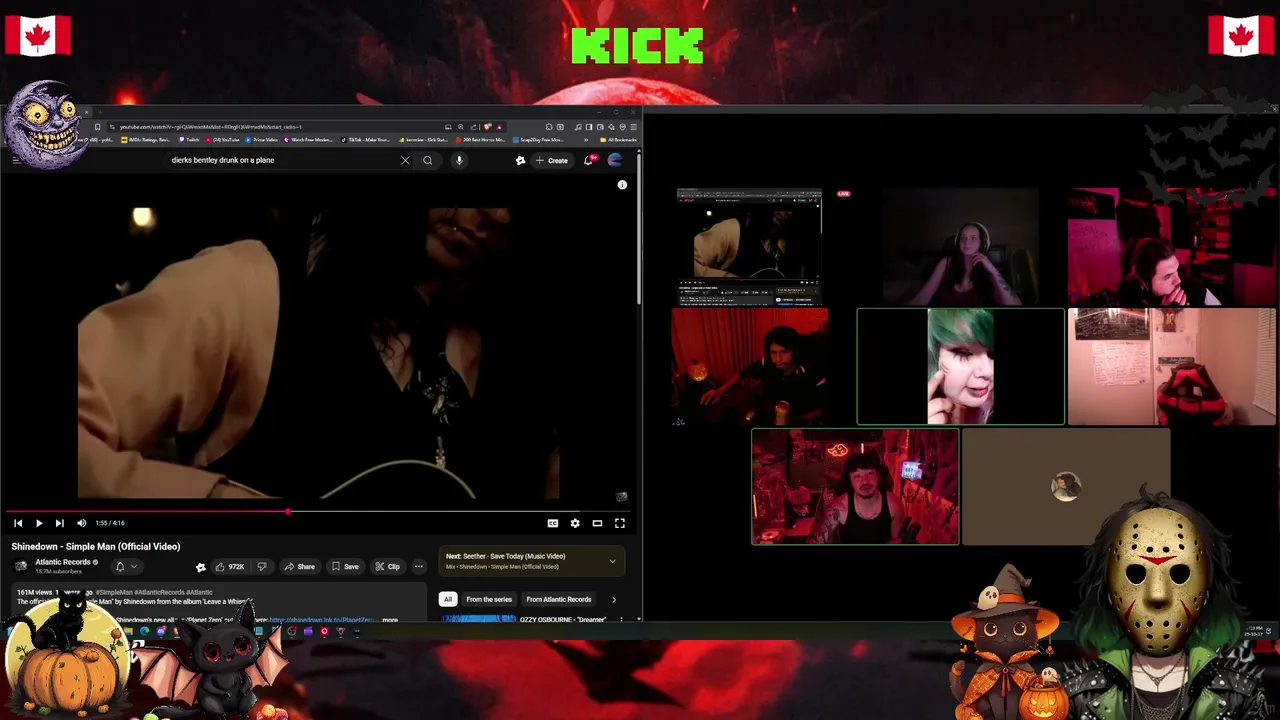Open YouTube player settings gear

575,523
